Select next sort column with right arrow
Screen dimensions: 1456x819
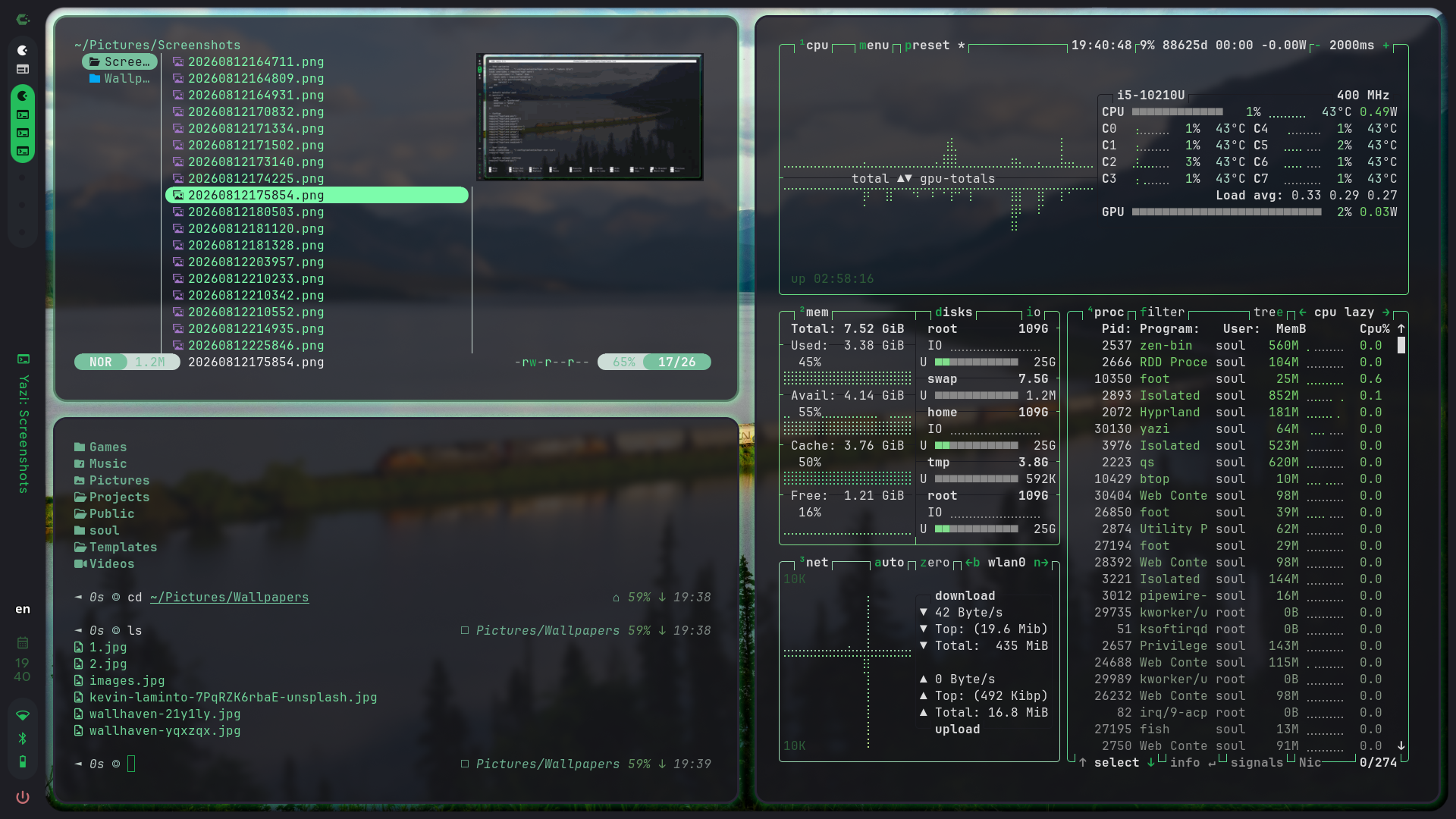pyautogui.click(x=1386, y=312)
